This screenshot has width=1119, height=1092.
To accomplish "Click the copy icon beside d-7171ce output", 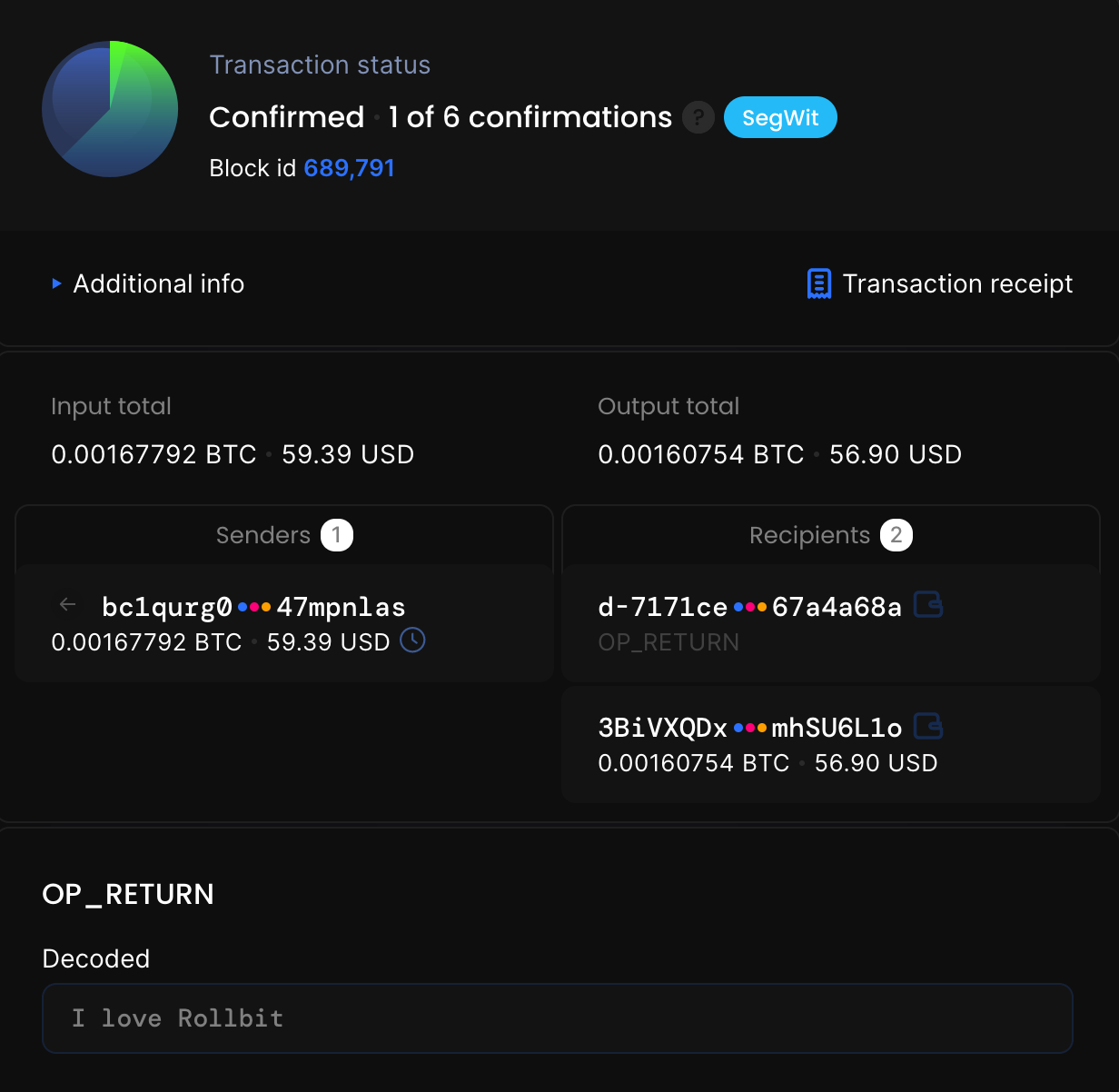I will coord(928,605).
